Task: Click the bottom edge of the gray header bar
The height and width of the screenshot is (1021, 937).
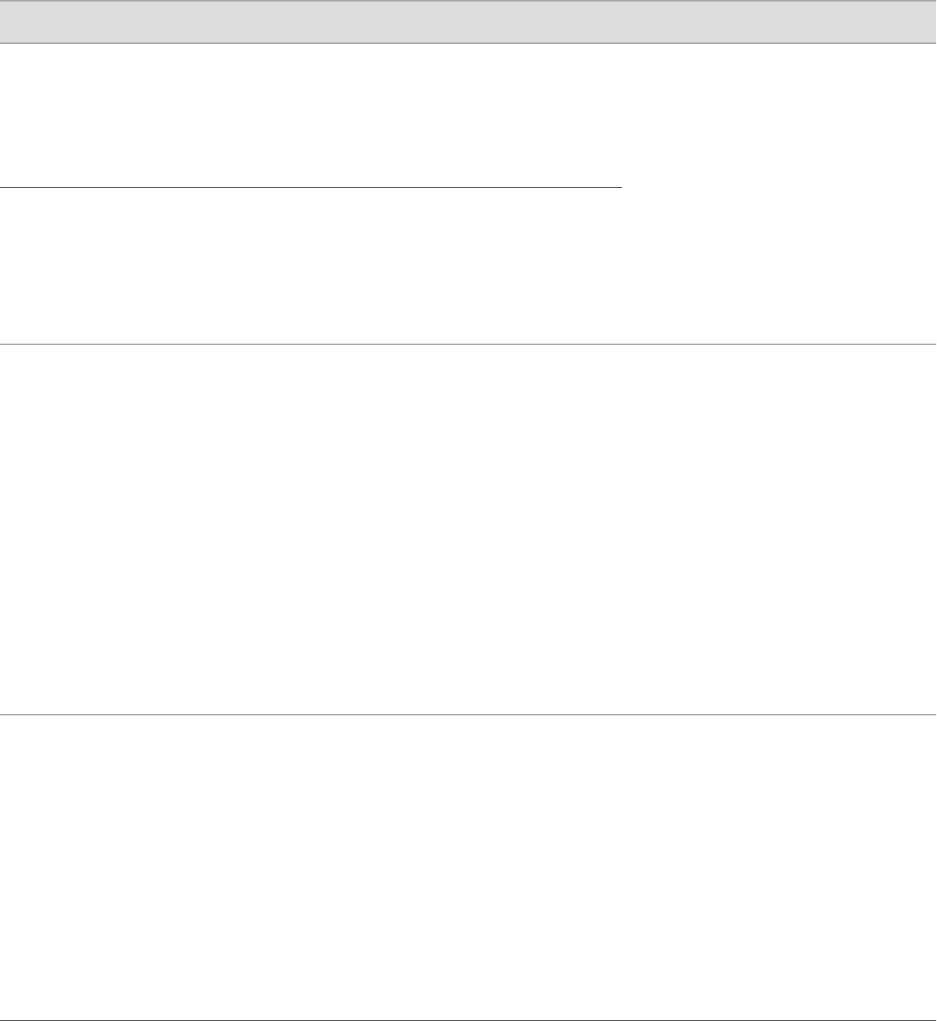Action: (468, 43)
